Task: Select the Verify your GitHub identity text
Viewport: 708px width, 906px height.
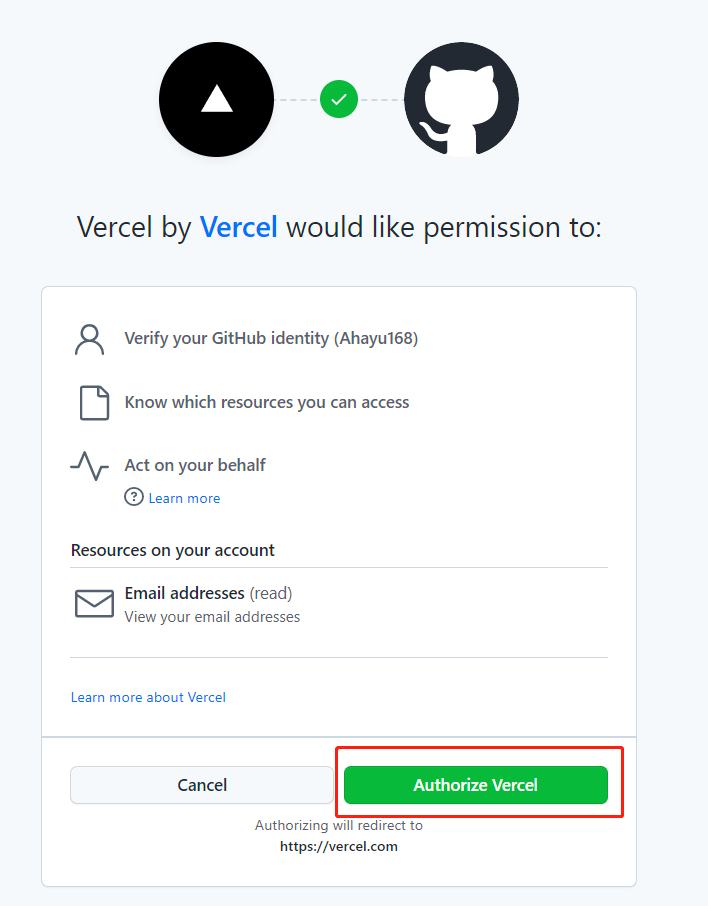Action: pyautogui.click(x=271, y=339)
